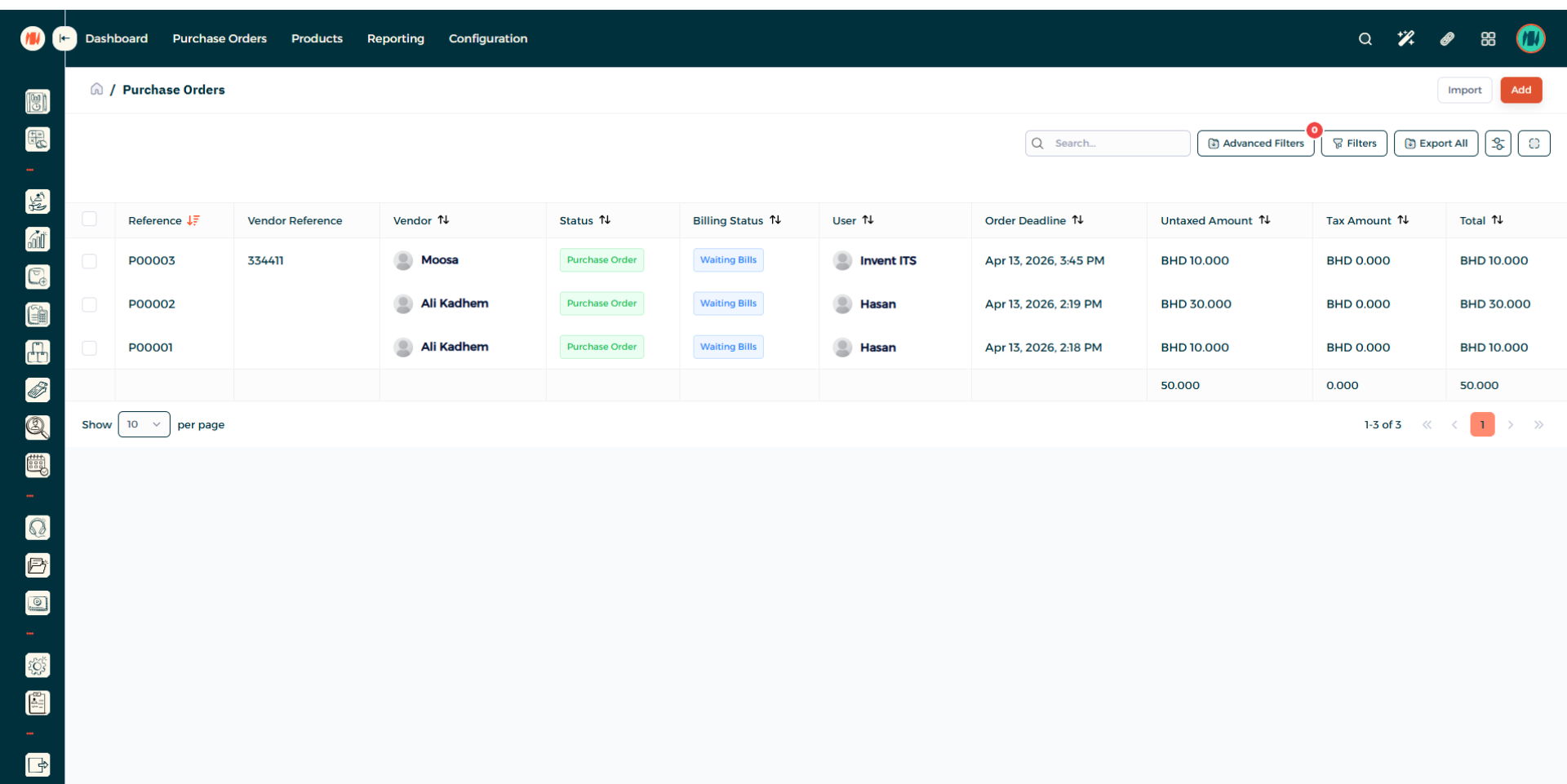Click the search magnifier icon in top bar
The height and width of the screenshot is (784, 1567).
click(x=1365, y=39)
